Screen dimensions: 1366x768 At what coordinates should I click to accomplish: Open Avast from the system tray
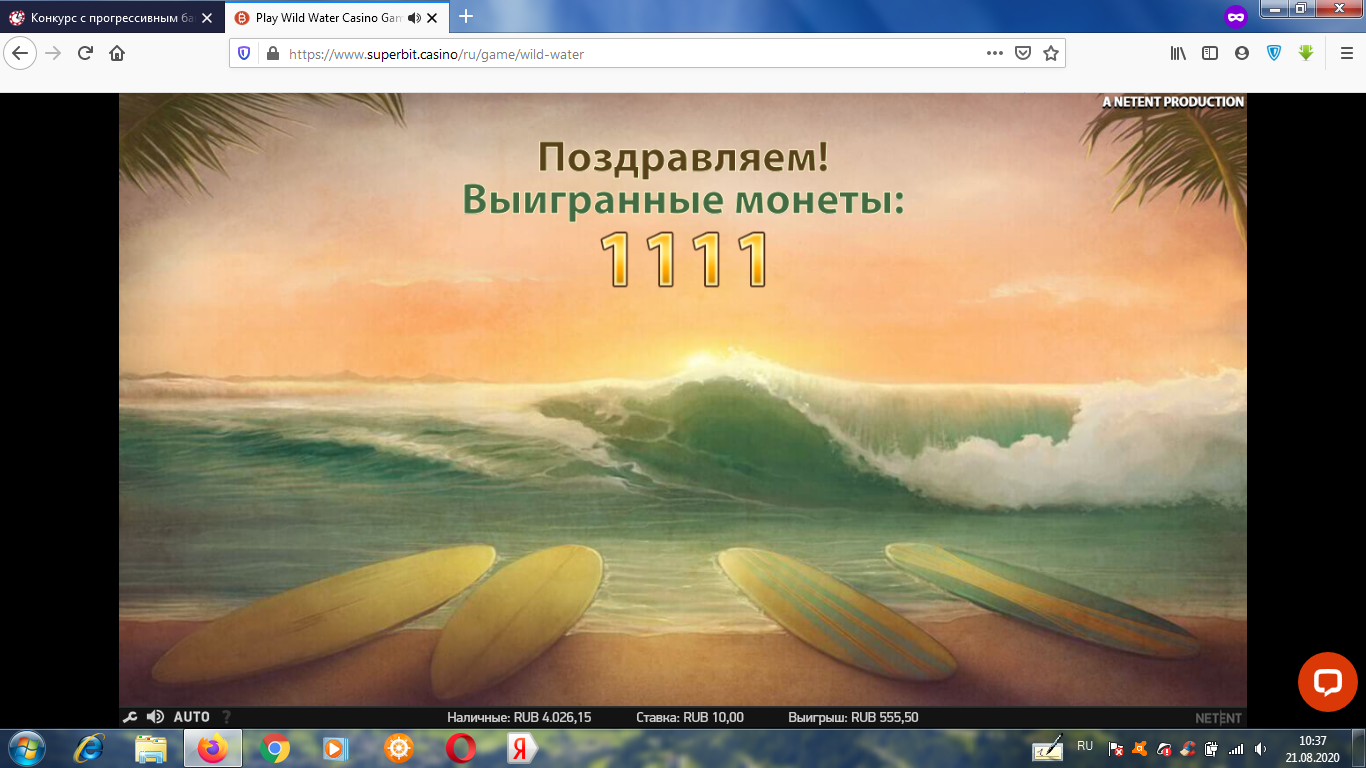pyautogui.click(x=1140, y=748)
